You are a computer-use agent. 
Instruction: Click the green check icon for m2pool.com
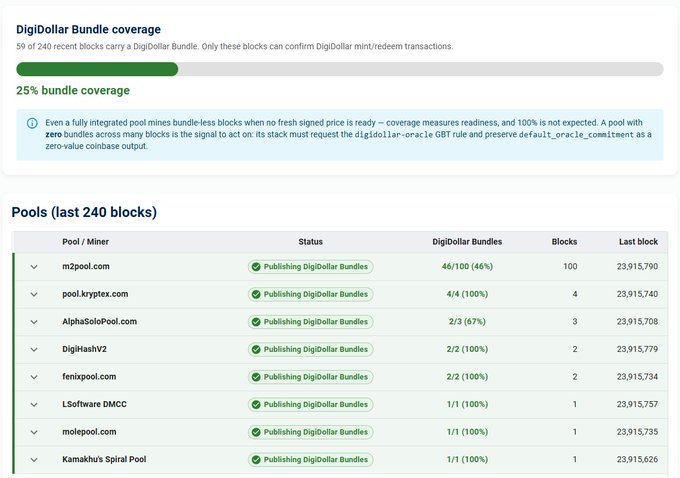pos(256,267)
